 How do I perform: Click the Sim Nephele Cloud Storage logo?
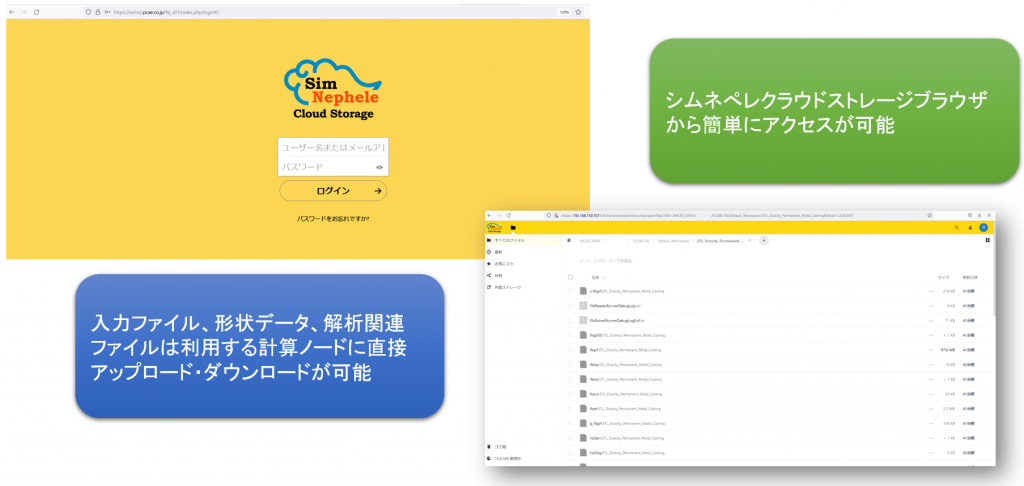point(333,89)
